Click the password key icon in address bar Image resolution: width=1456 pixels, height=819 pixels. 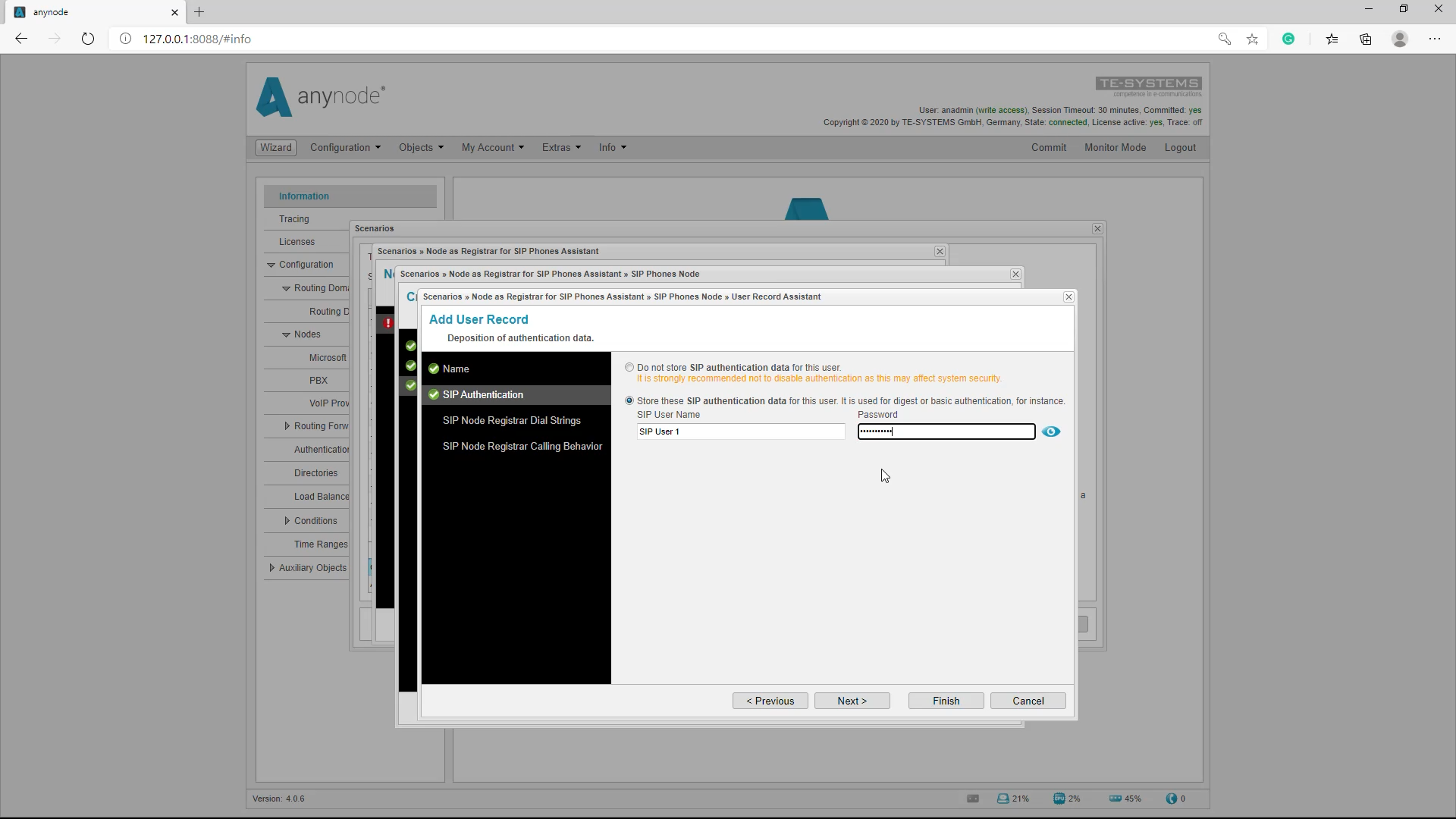[x=1224, y=39]
